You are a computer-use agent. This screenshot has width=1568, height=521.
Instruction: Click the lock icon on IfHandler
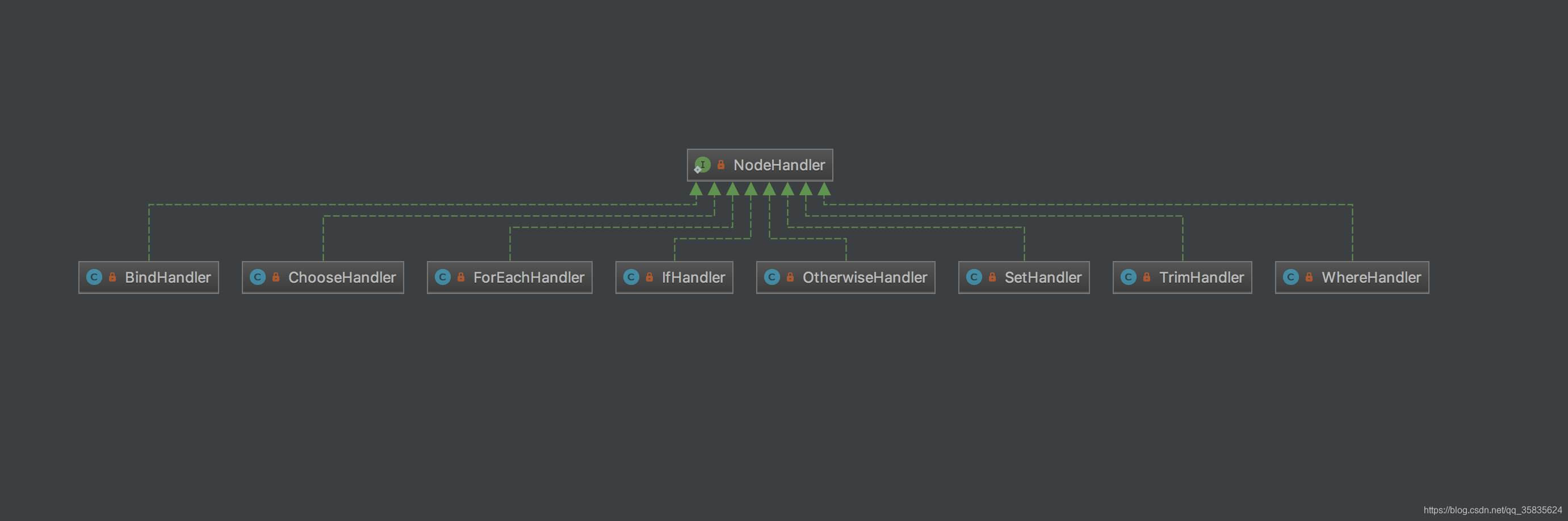point(649,278)
